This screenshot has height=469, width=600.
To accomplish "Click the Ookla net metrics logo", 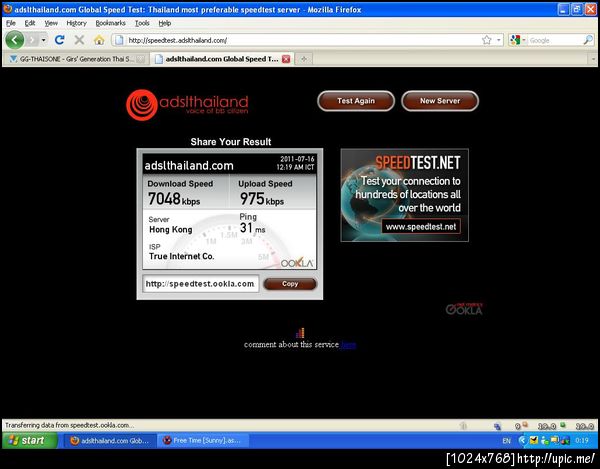I will point(464,309).
